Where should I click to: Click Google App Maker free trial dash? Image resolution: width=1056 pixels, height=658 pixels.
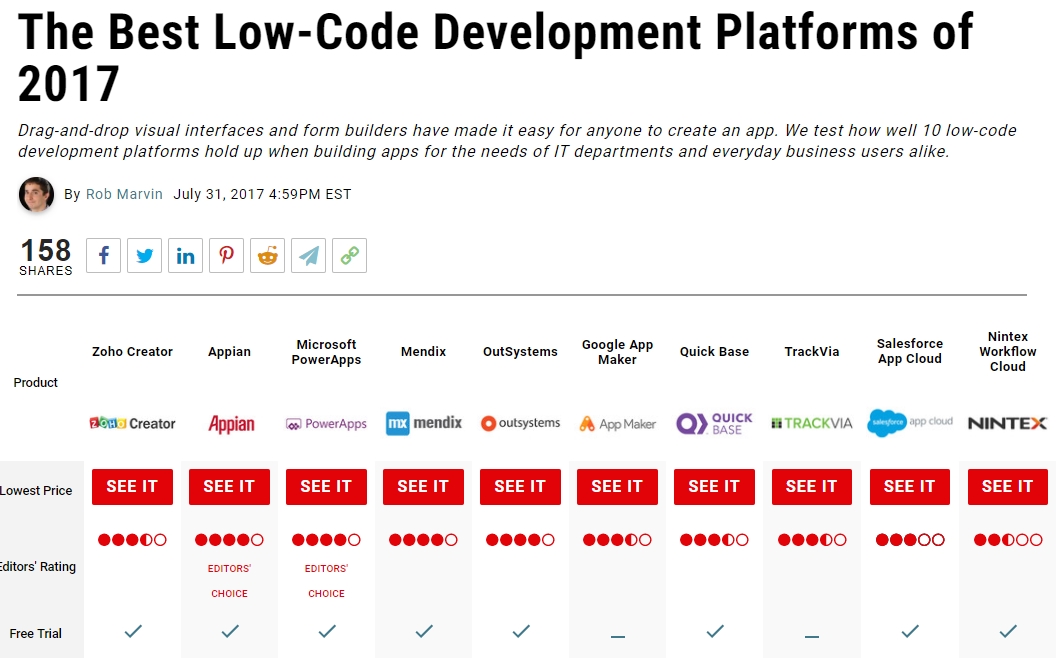coord(618,636)
